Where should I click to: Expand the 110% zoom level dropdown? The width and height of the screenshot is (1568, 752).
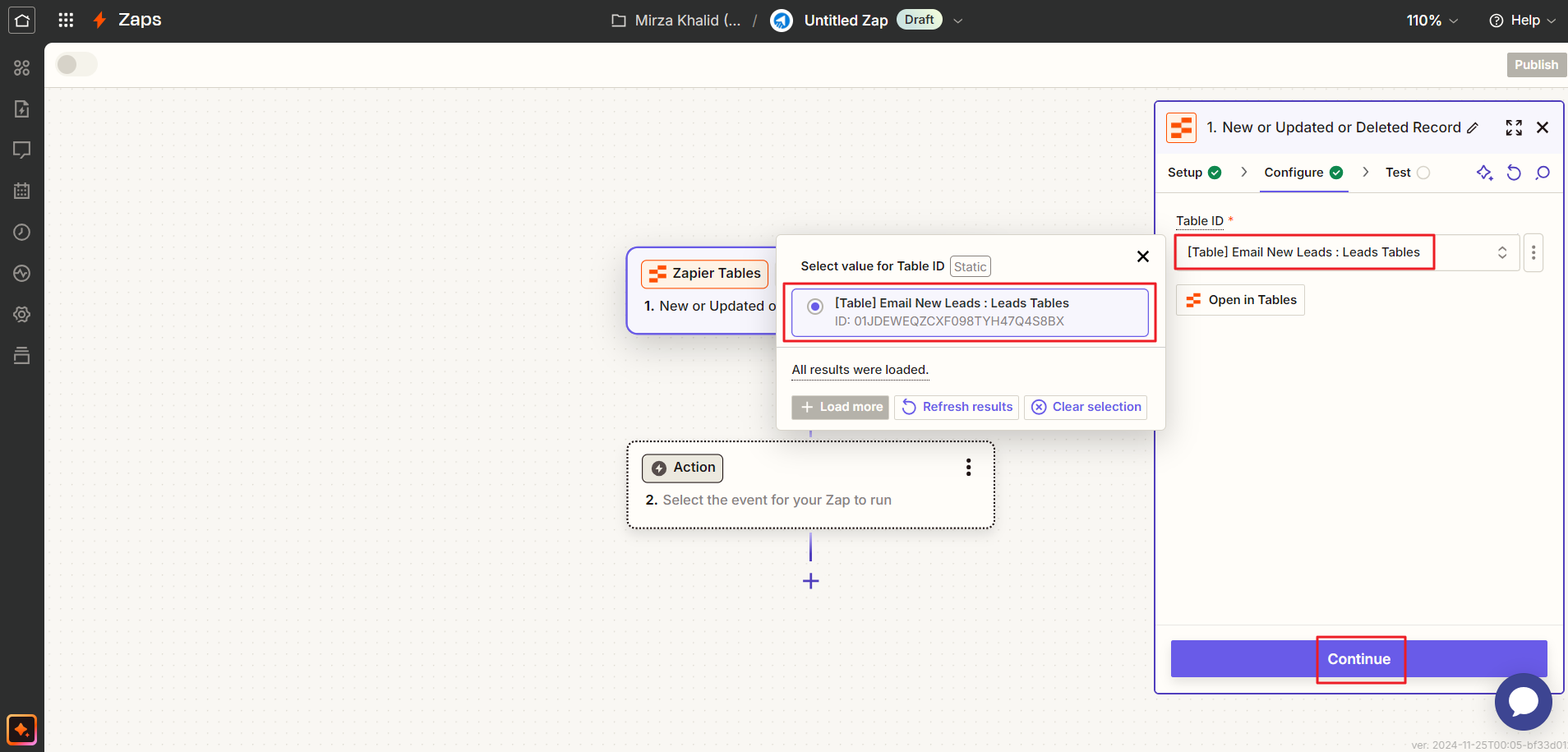[1432, 21]
